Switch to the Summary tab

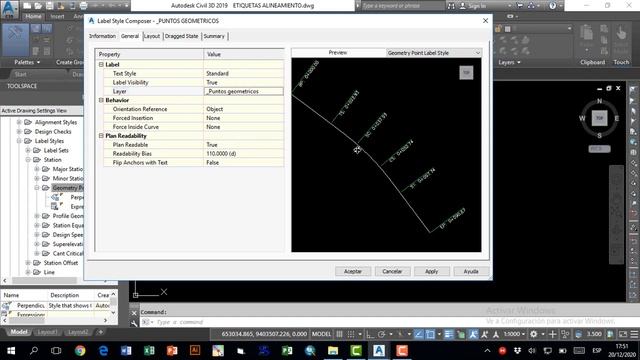pyautogui.click(x=214, y=36)
